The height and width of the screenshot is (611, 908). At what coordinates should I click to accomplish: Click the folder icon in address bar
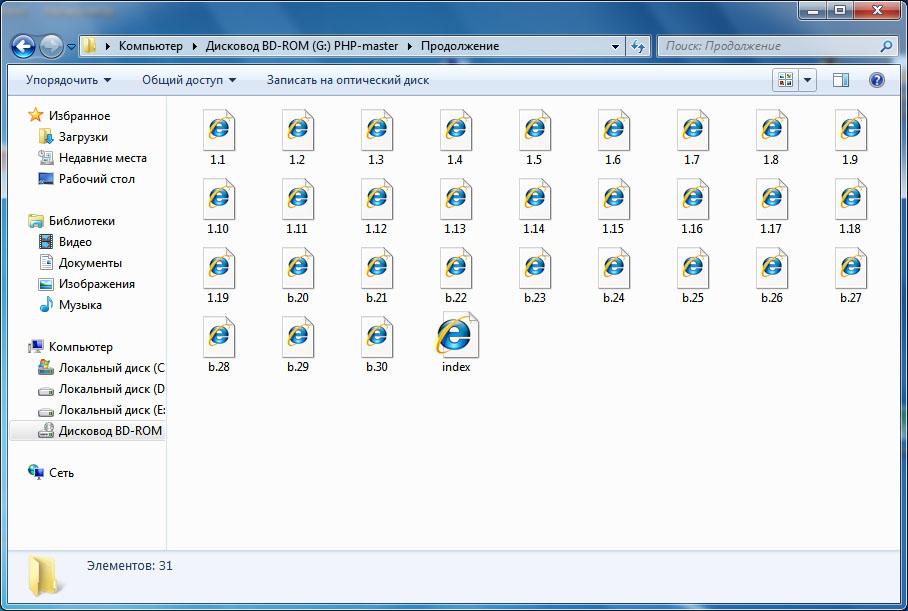(89, 46)
